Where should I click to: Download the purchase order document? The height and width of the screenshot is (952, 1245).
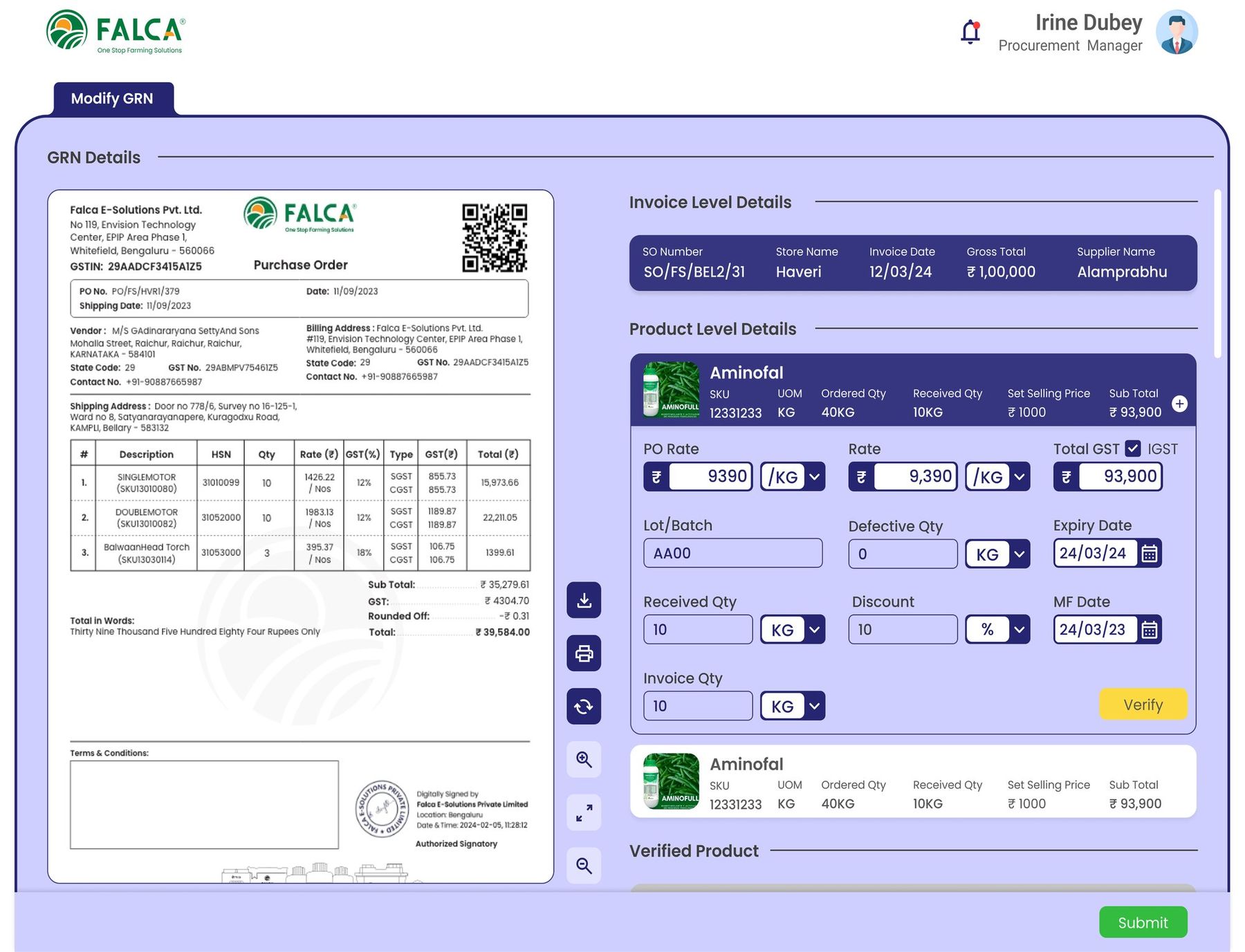(584, 600)
